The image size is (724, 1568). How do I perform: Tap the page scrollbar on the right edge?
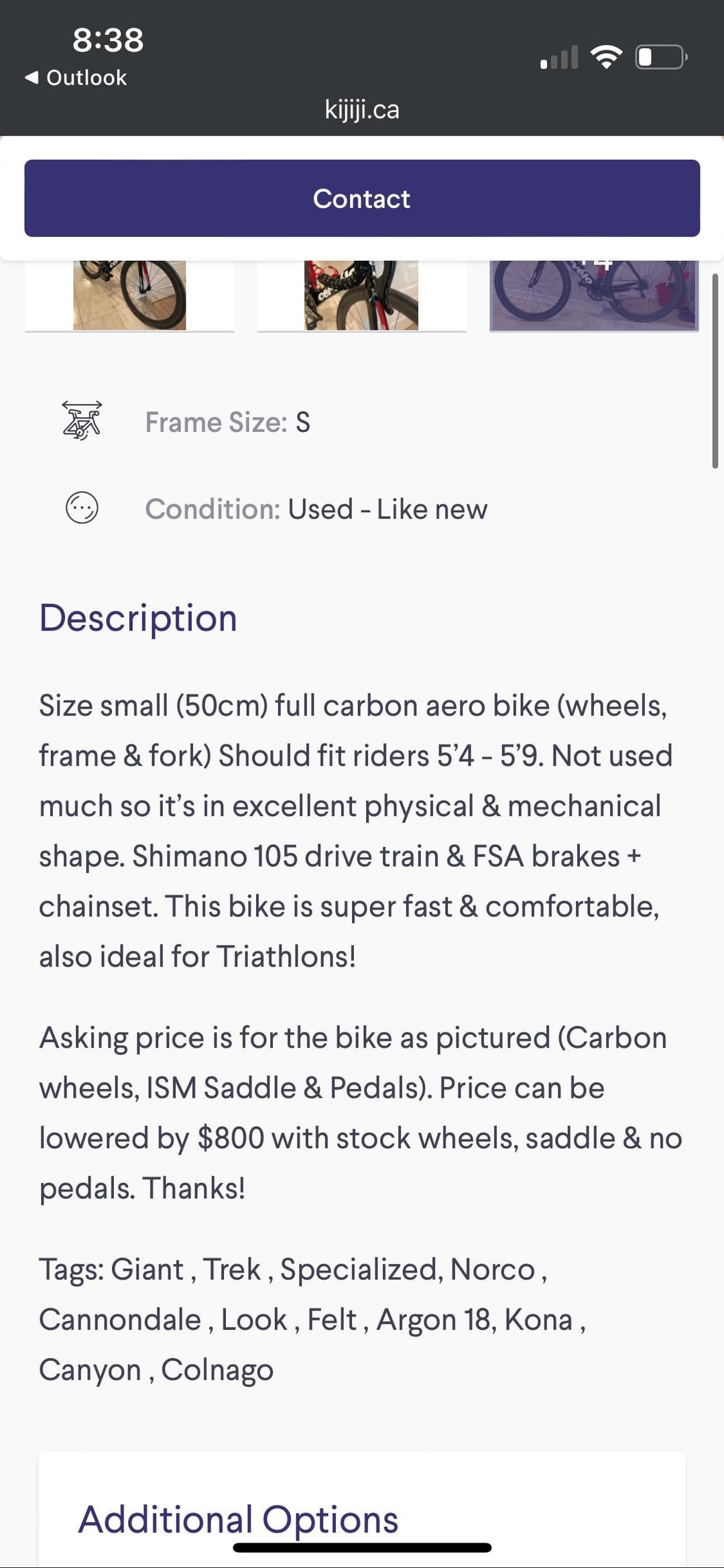point(715,371)
